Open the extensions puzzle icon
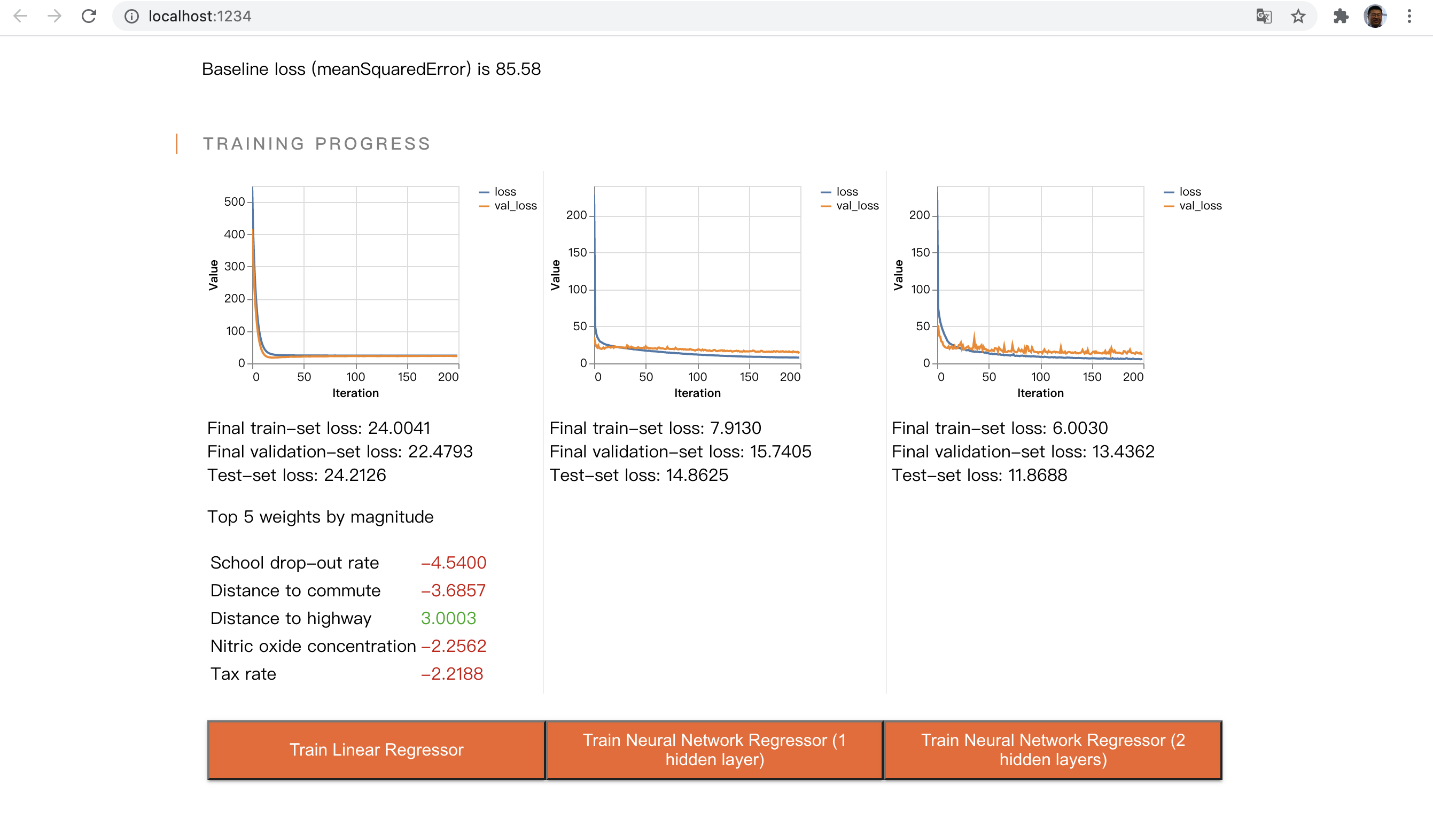Image resolution: width=1433 pixels, height=840 pixels. 1341,16
